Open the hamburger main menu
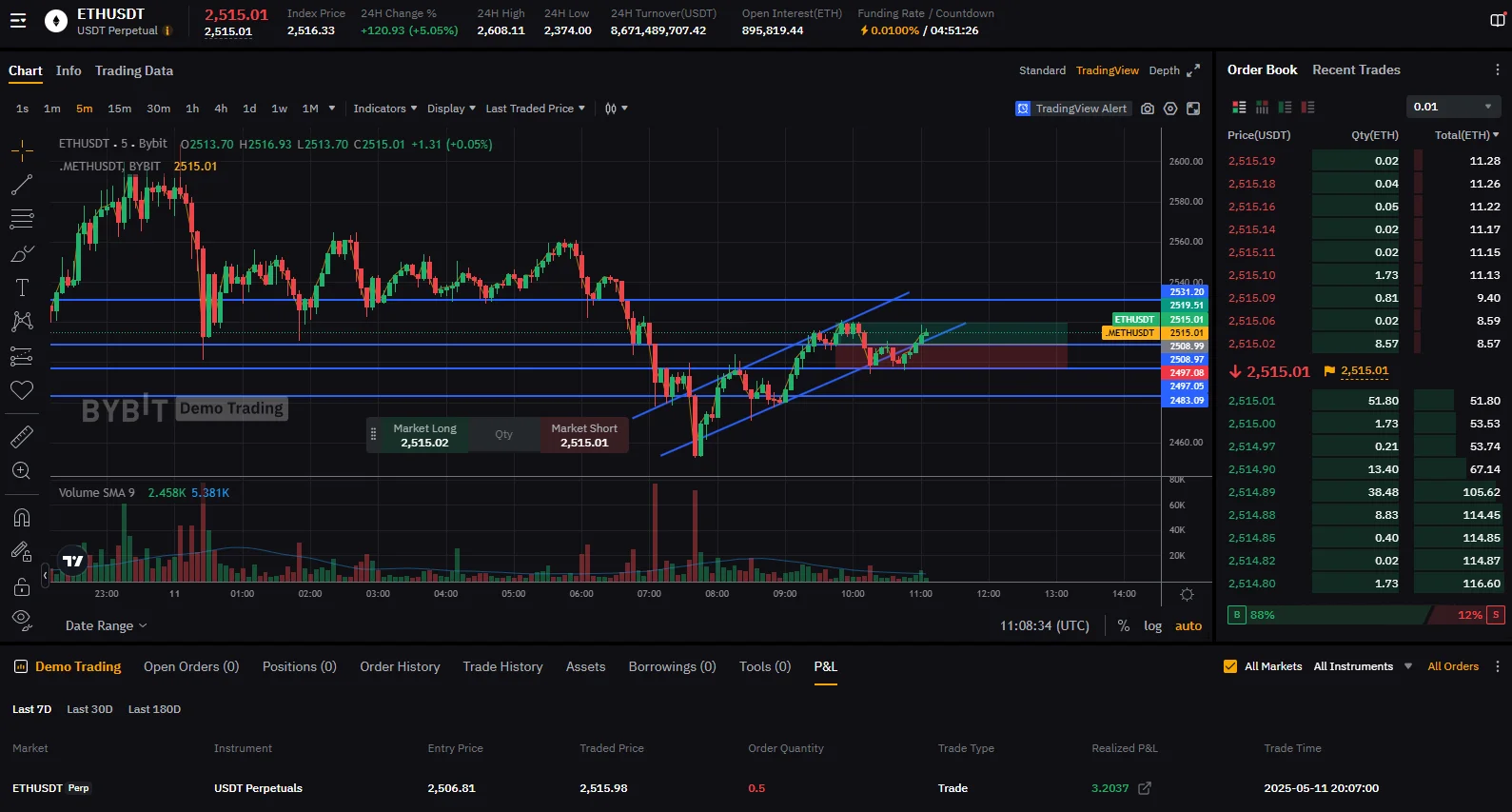Image resolution: width=1512 pixels, height=812 pixels. point(18,21)
